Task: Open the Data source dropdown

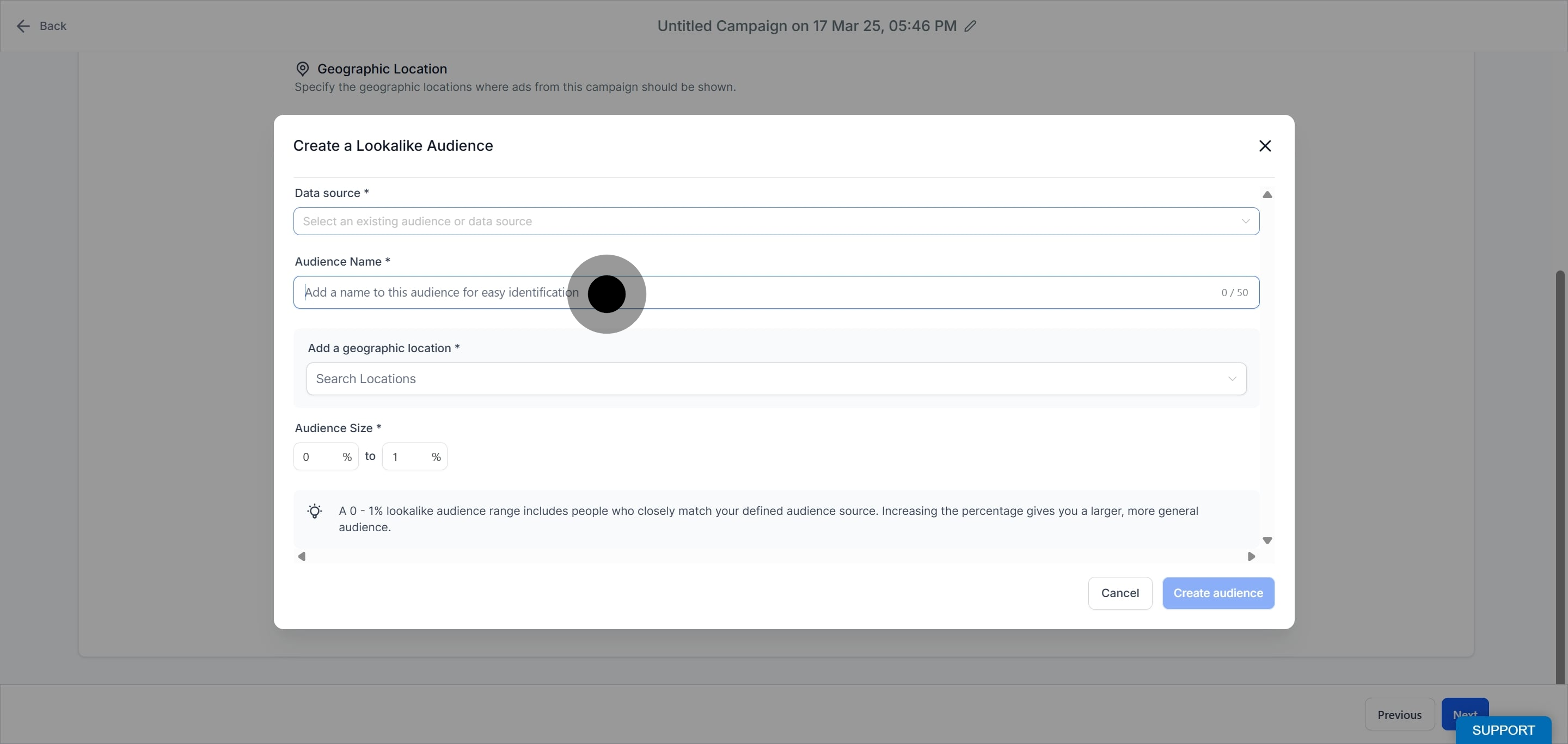Action: point(776,222)
